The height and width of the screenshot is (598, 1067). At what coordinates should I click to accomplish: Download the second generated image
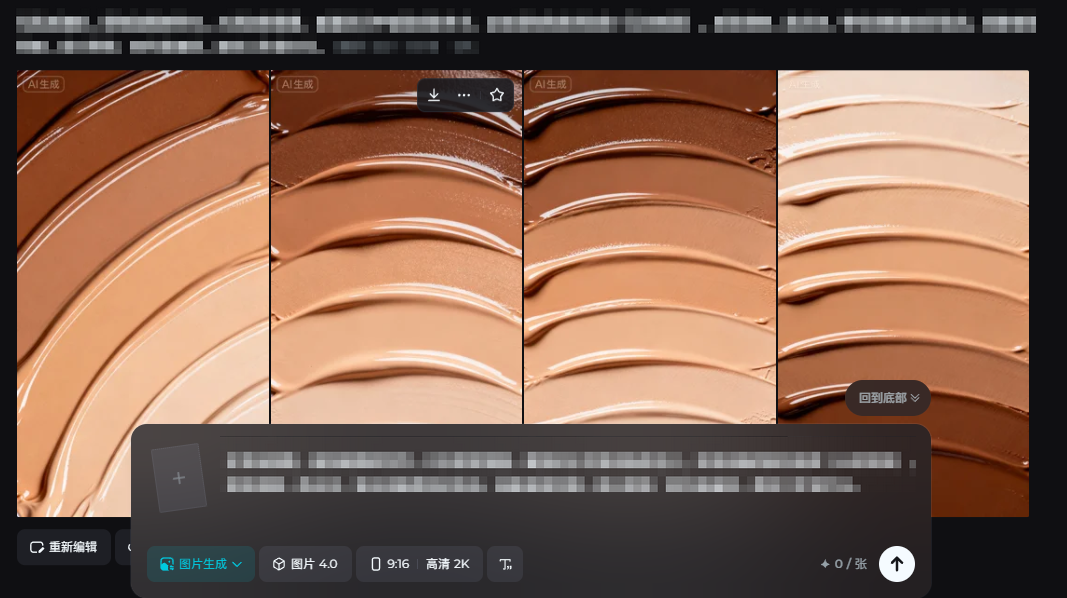434,95
